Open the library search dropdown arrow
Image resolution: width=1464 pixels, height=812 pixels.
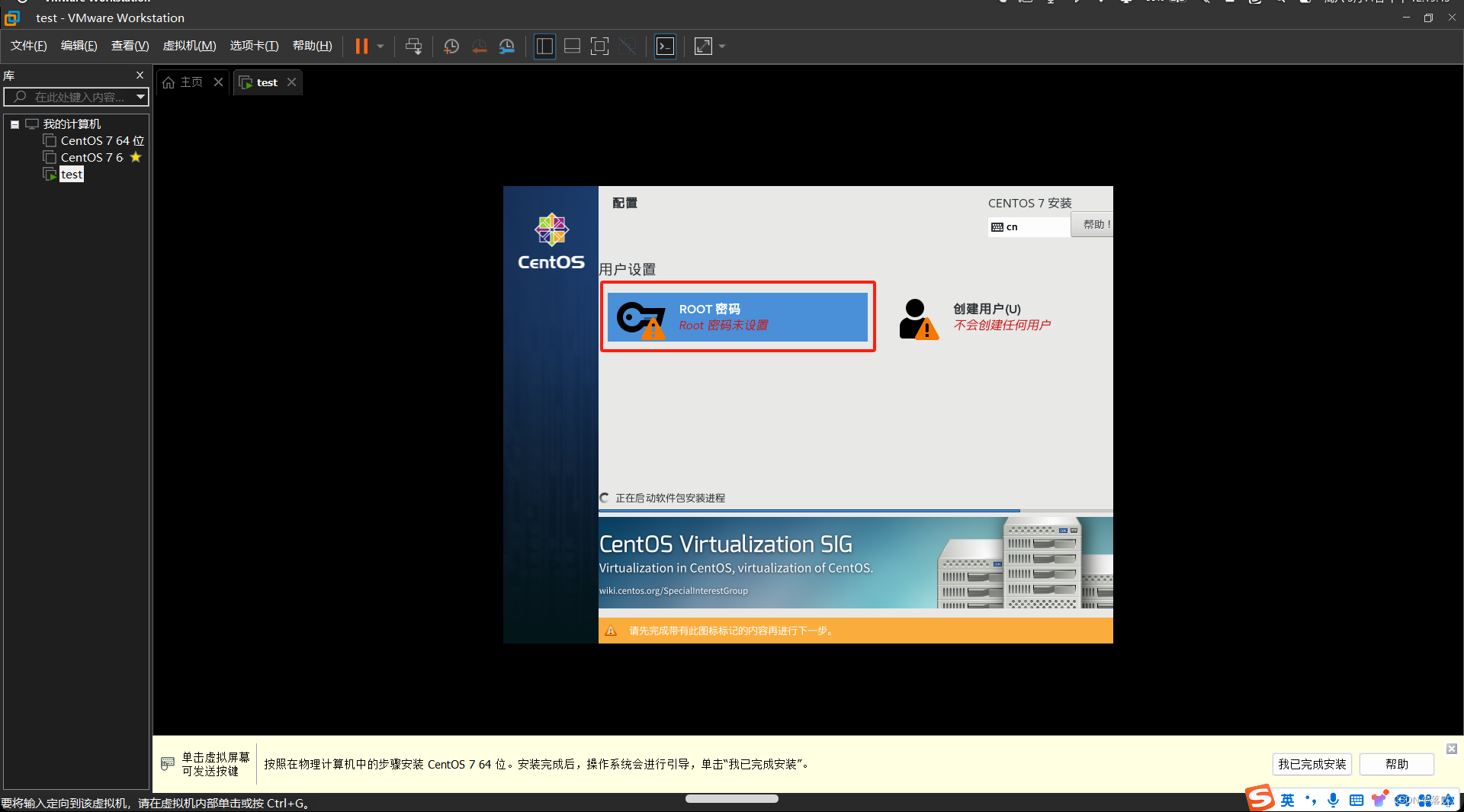[140, 97]
